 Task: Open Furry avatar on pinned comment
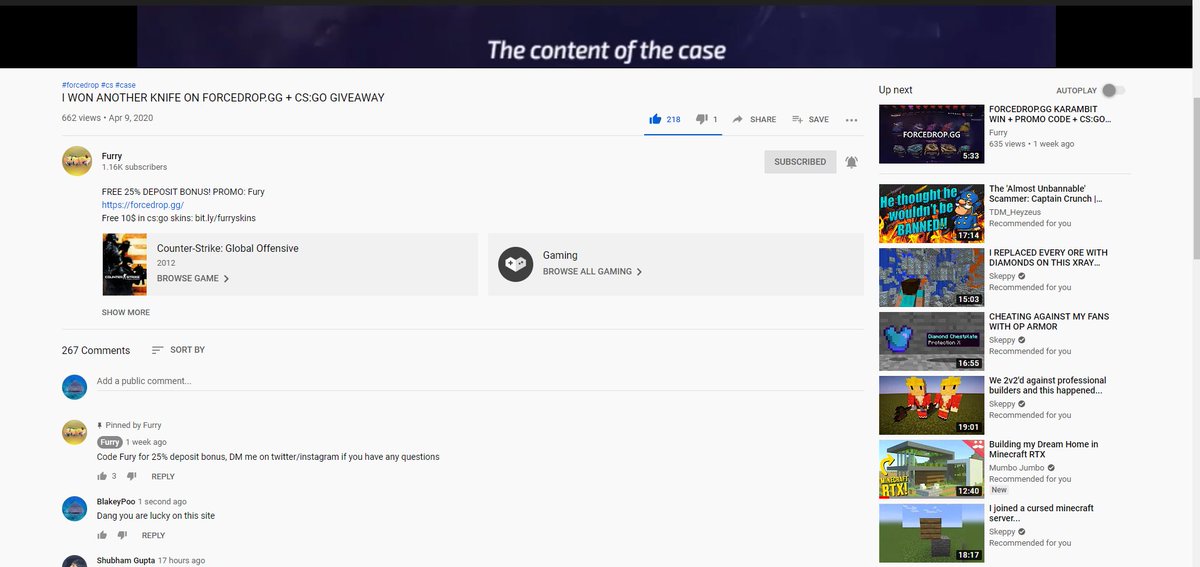[x=75, y=432]
